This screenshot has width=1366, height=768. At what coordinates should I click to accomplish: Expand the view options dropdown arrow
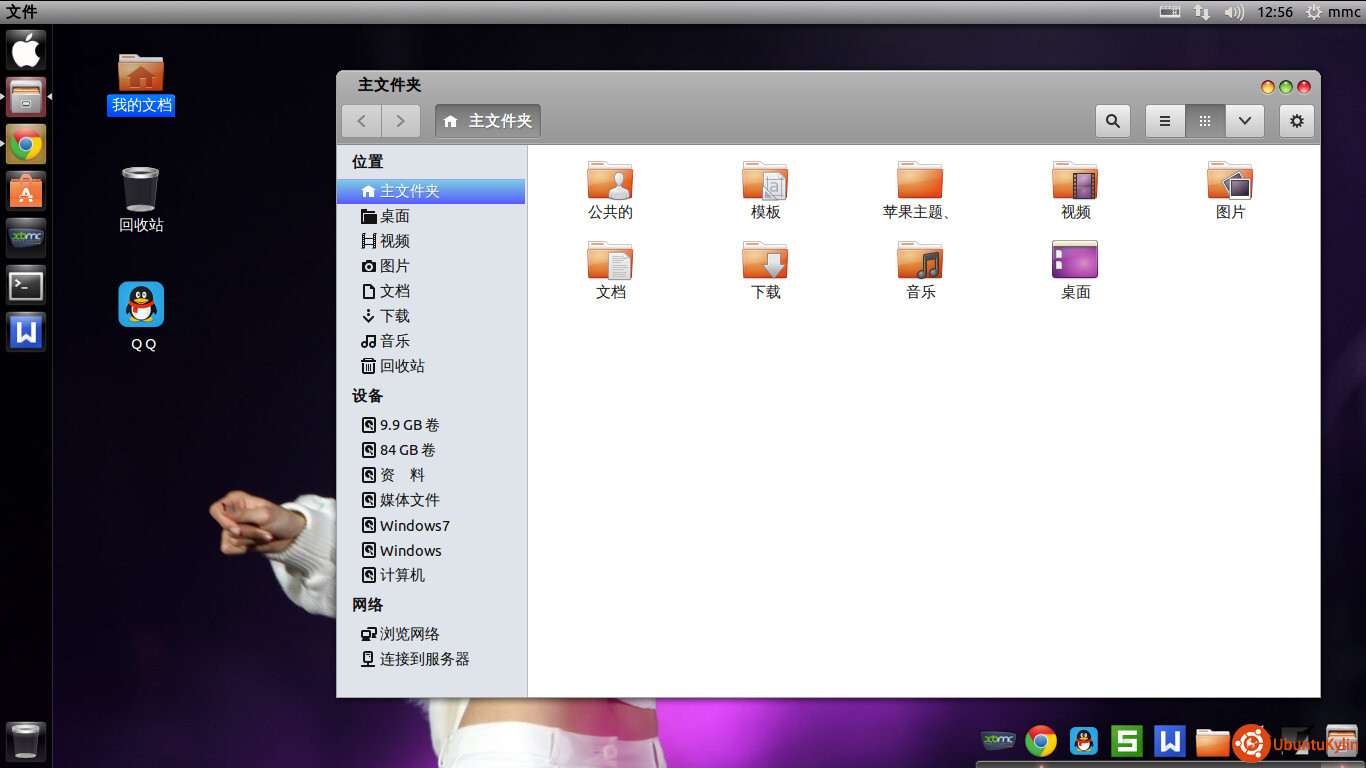tap(1244, 121)
